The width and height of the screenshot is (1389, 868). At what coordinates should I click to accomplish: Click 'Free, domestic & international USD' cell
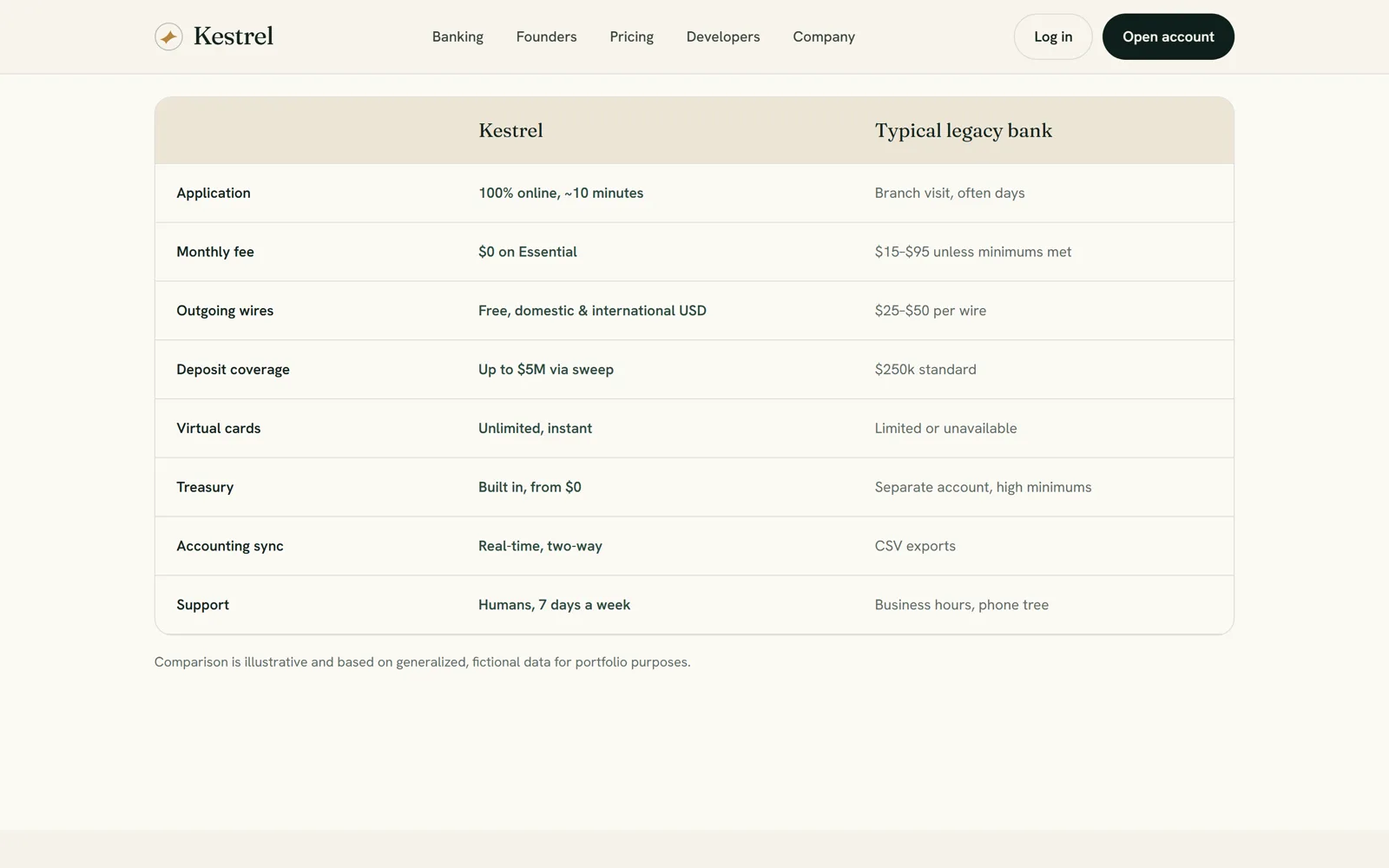pyautogui.click(x=592, y=311)
